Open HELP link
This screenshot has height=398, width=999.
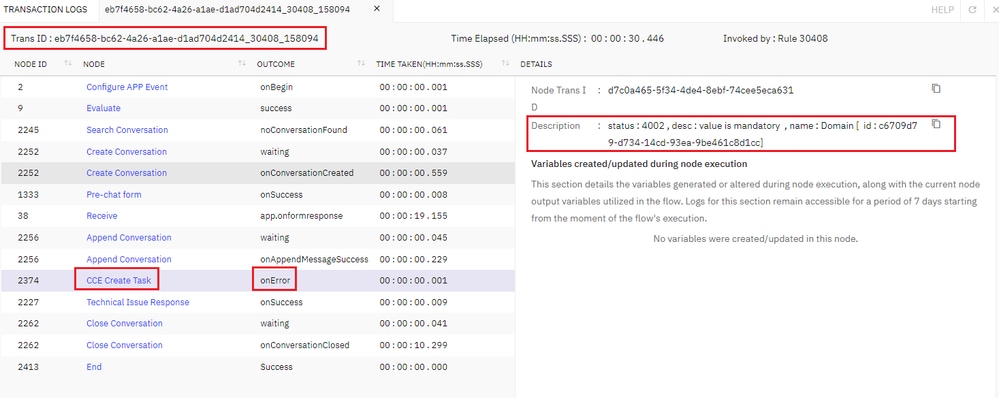[x=942, y=10]
